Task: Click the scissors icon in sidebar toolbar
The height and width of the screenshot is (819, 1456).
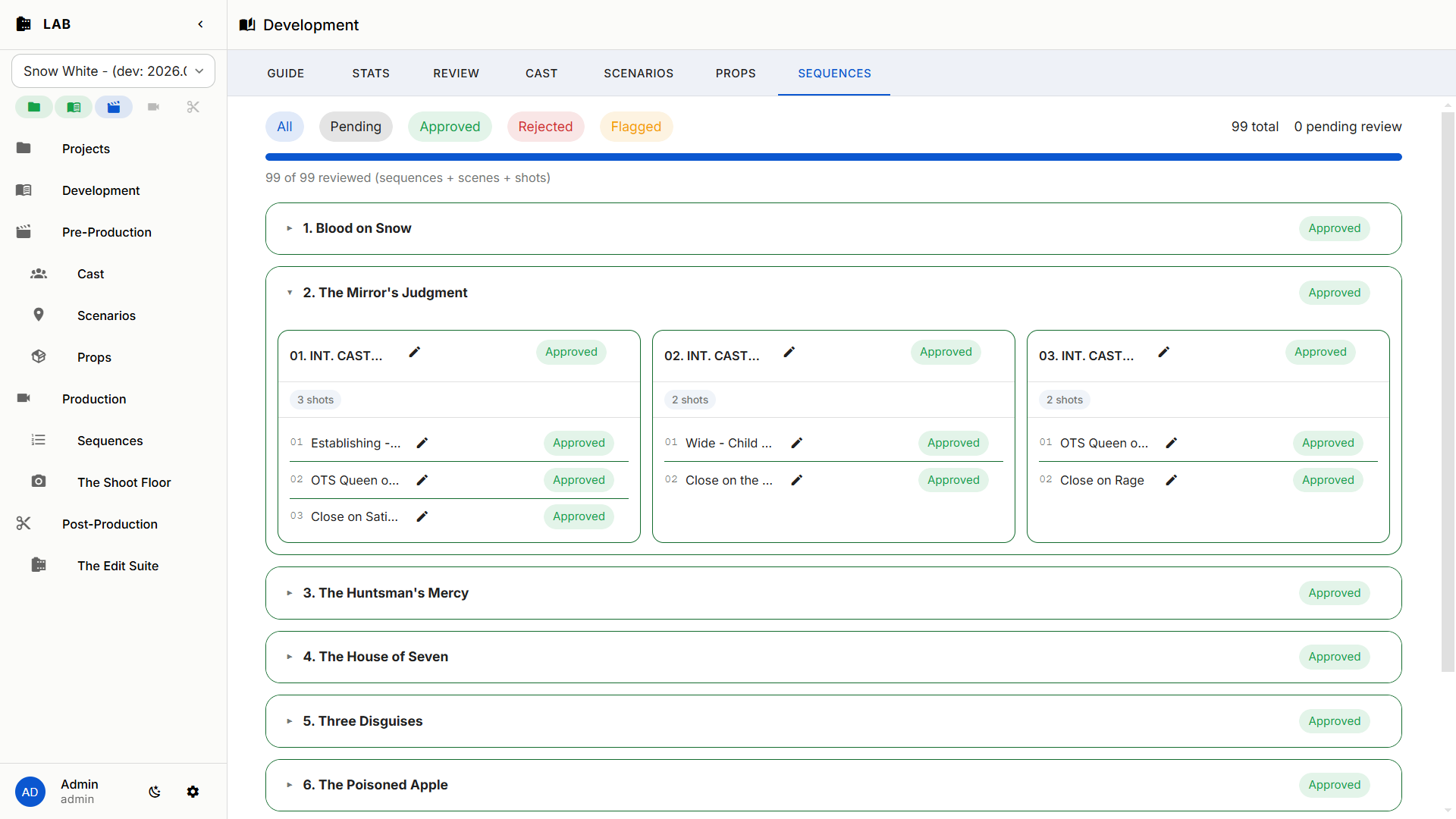Action: tap(193, 107)
